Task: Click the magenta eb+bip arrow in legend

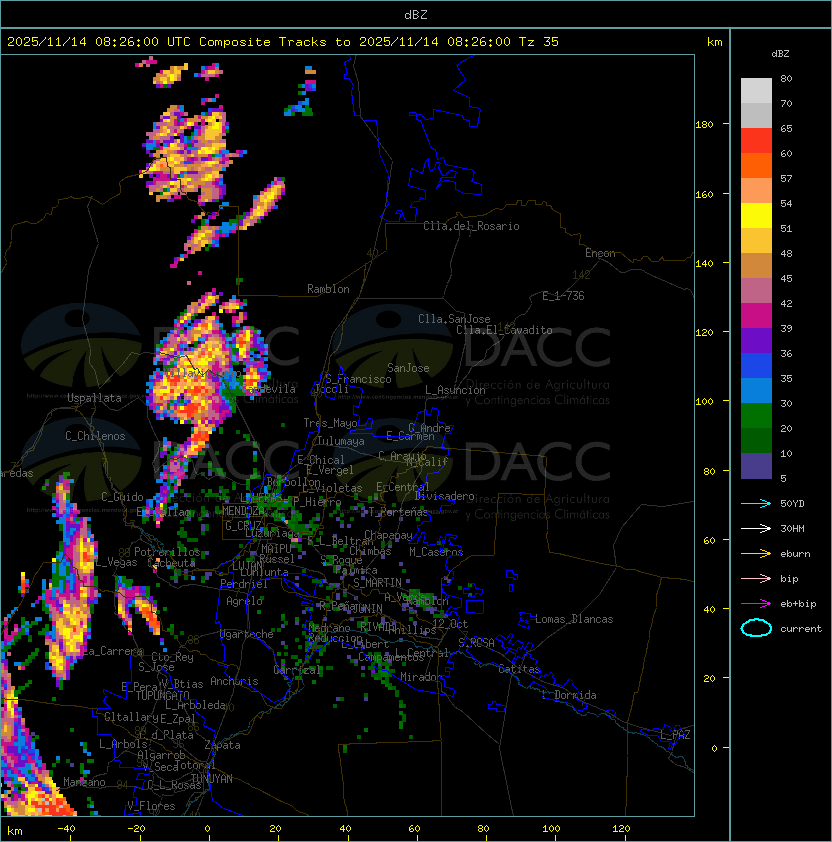Action: 756,604
